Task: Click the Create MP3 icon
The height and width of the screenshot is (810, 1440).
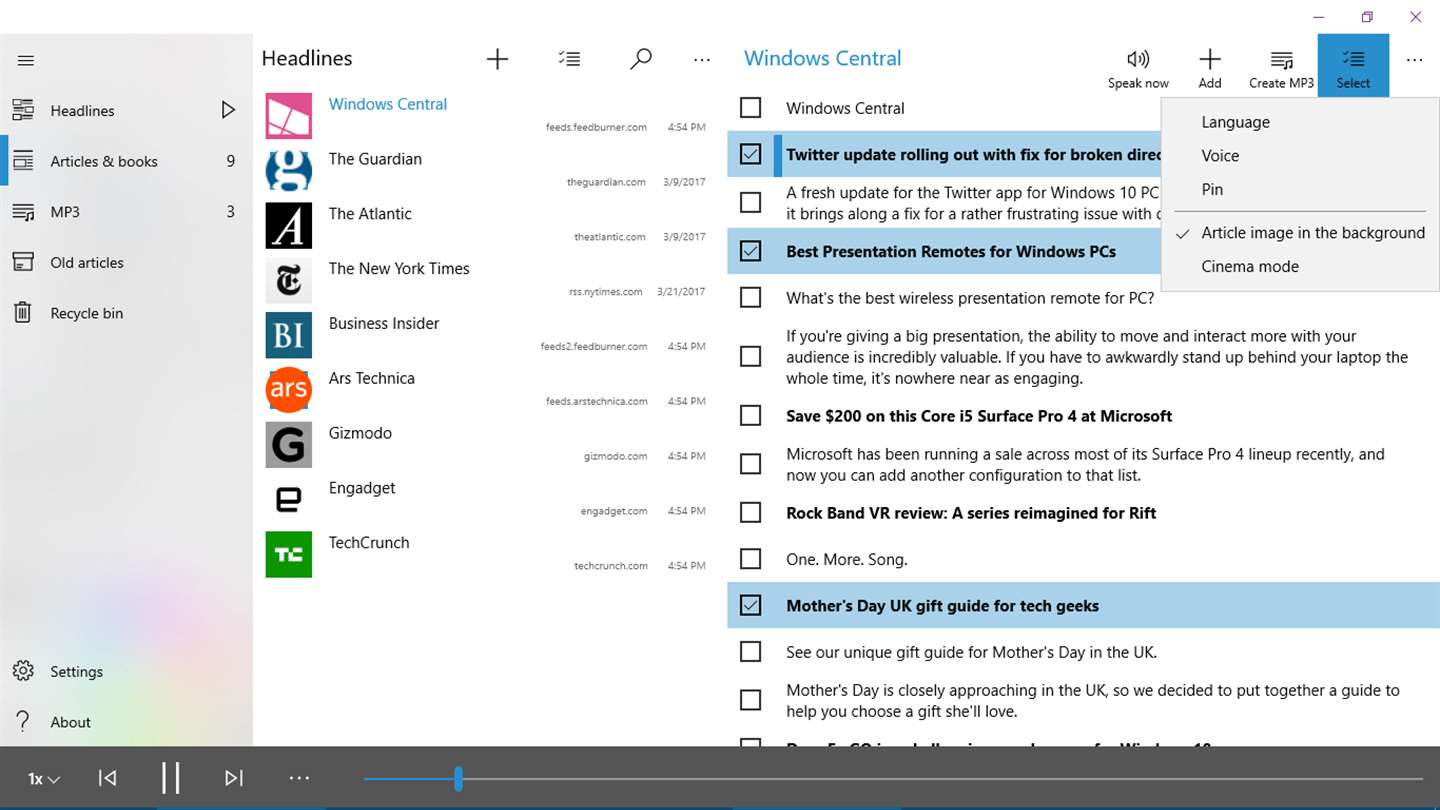Action: [1281, 60]
